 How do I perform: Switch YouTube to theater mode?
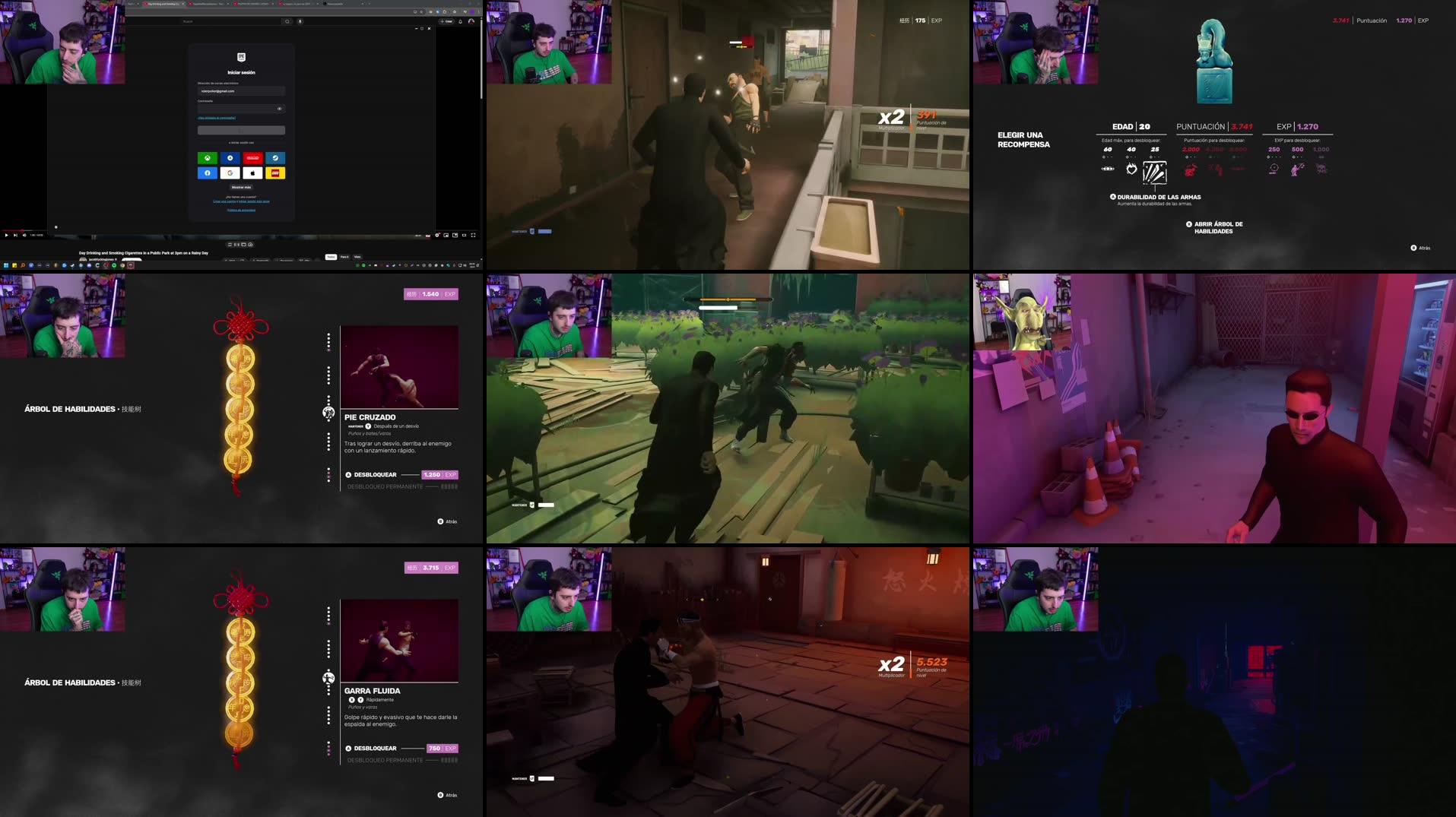tap(465, 235)
